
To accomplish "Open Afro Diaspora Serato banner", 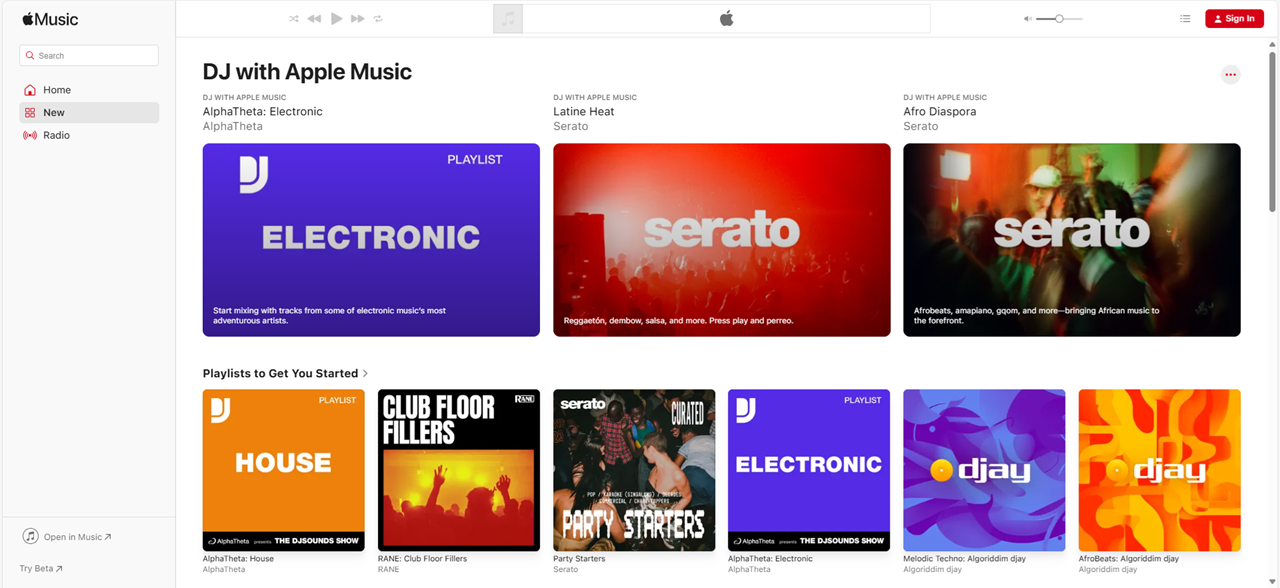I will click(x=1071, y=240).
